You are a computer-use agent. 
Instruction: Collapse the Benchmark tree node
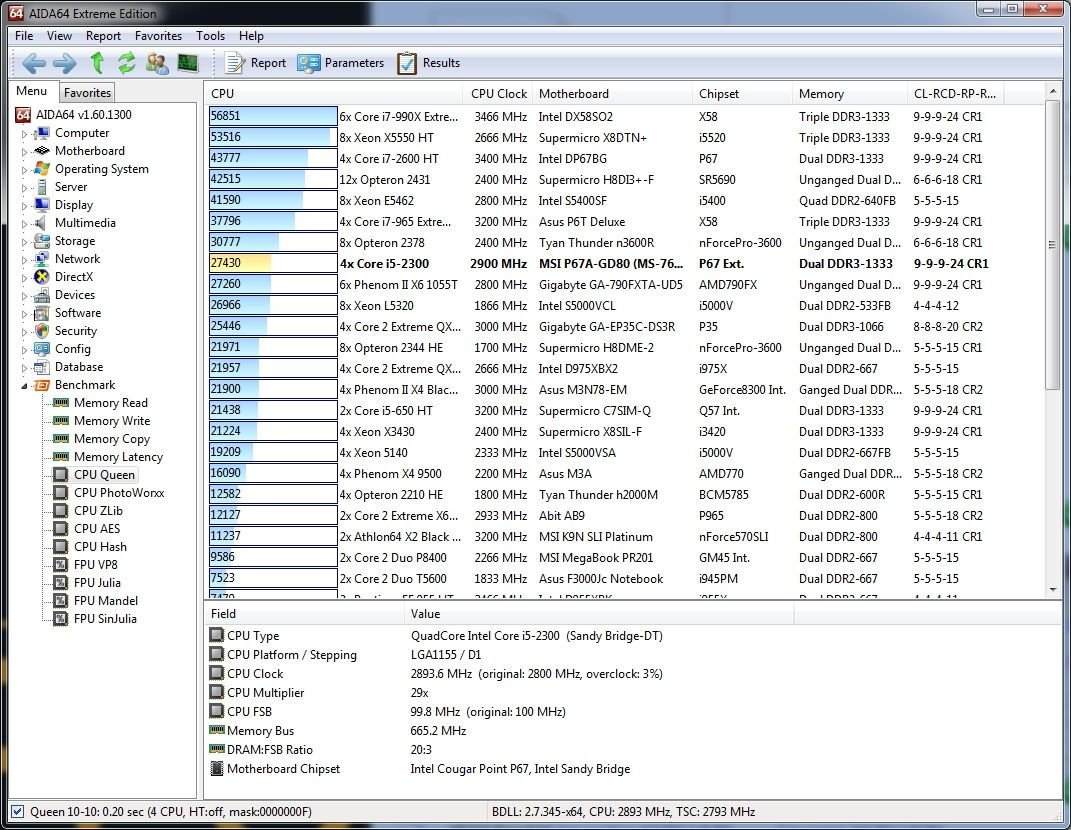(25, 386)
